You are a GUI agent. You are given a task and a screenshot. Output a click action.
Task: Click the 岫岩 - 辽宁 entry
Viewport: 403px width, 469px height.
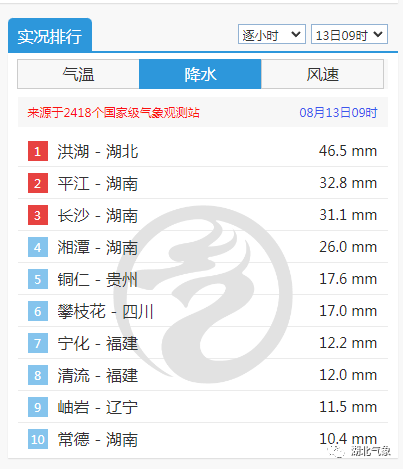coord(97,407)
